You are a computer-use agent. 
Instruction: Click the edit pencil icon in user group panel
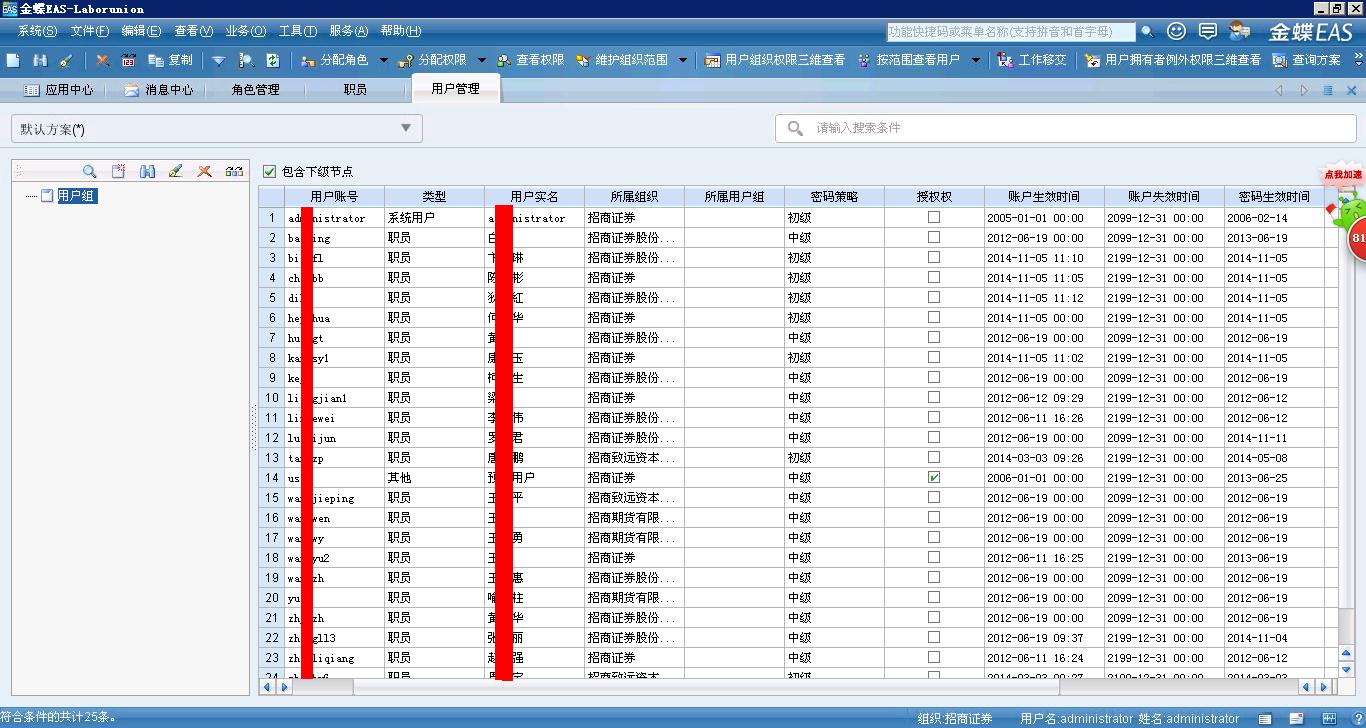[x=176, y=171]
